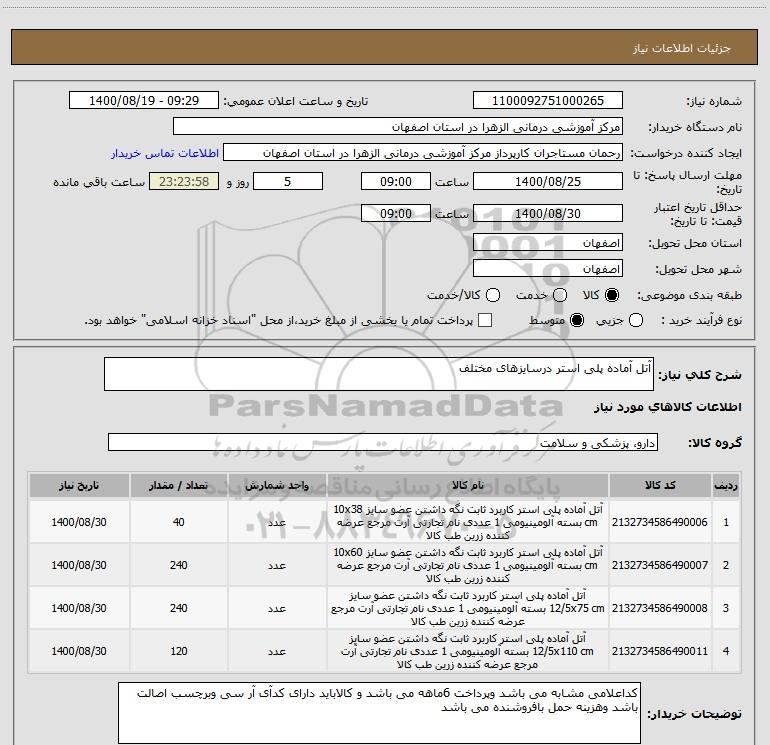Image resolution: width=770 pixels, height=745 pixels.
Task: Toggle the اسناد خزانه اسلامی payment checkbox
Action: tap(485, 320)
